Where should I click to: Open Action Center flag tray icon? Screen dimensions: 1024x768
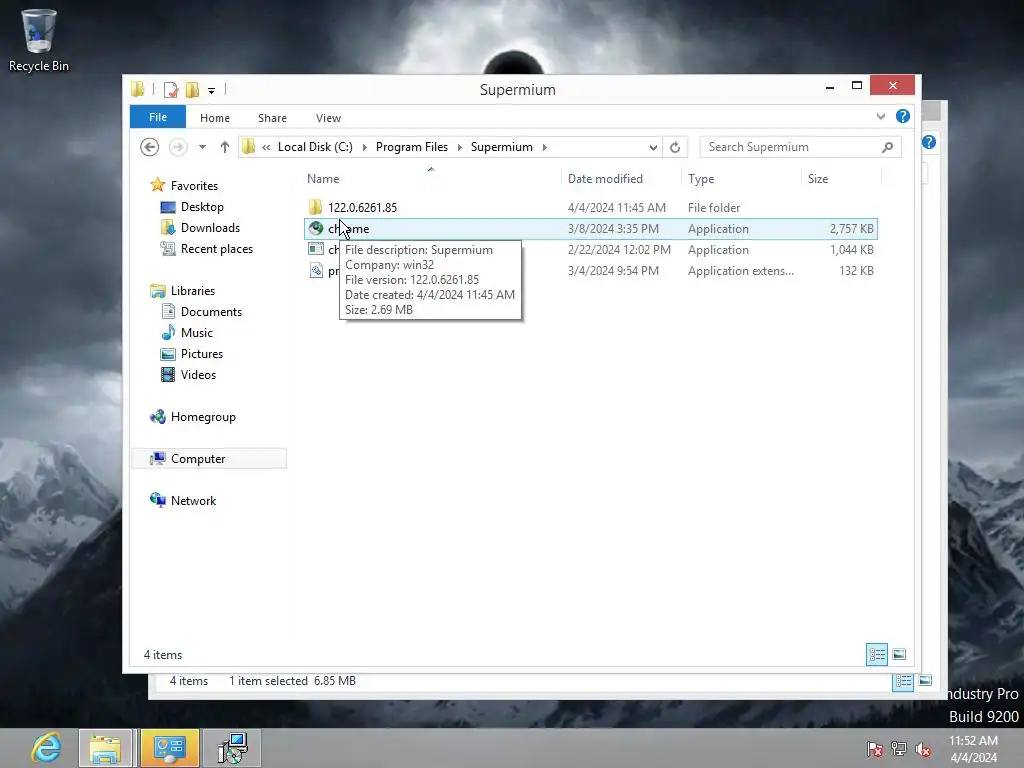click(875, 749)
